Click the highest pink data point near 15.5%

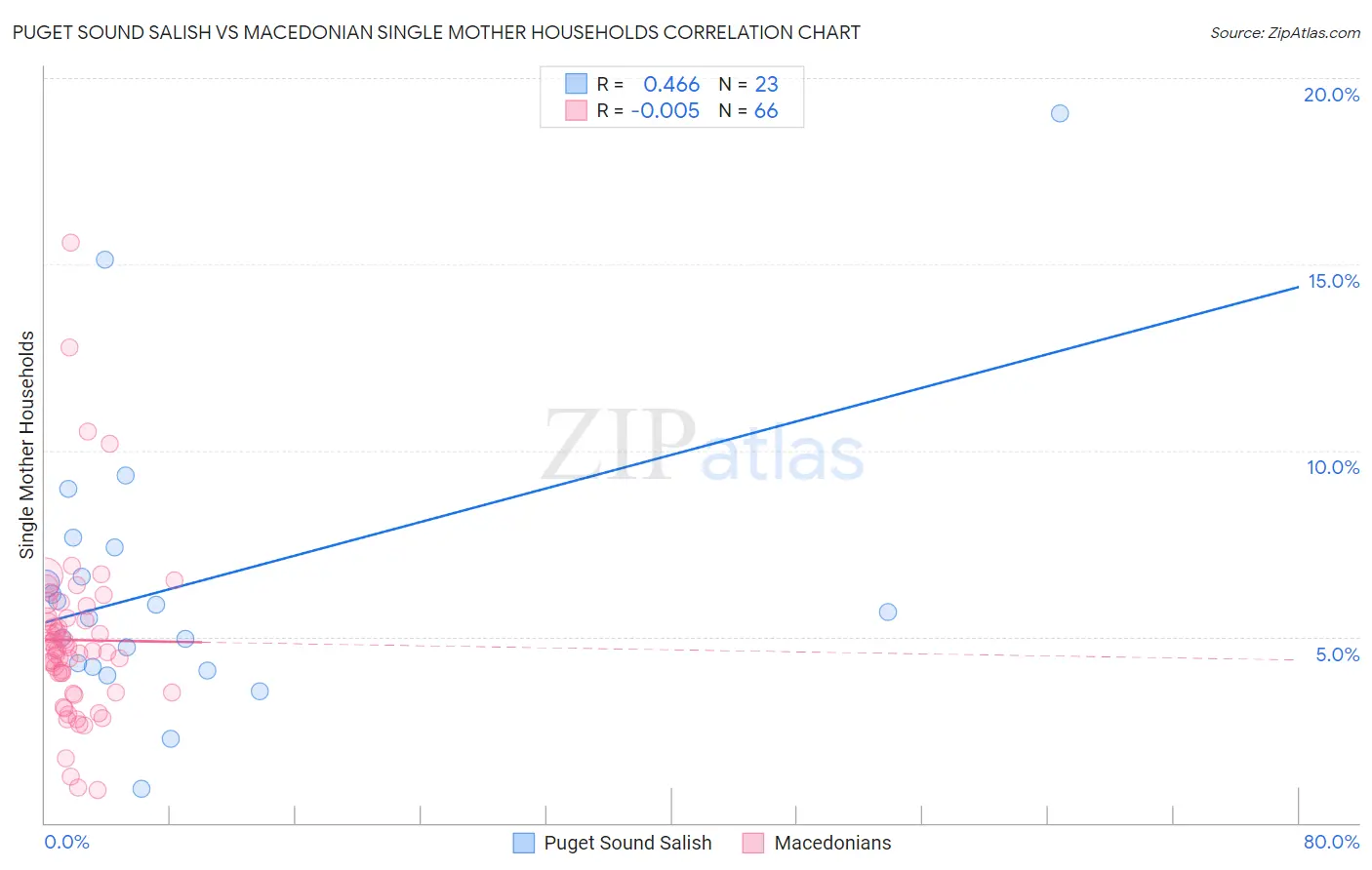pyautogui.click(x=70, y=243)
